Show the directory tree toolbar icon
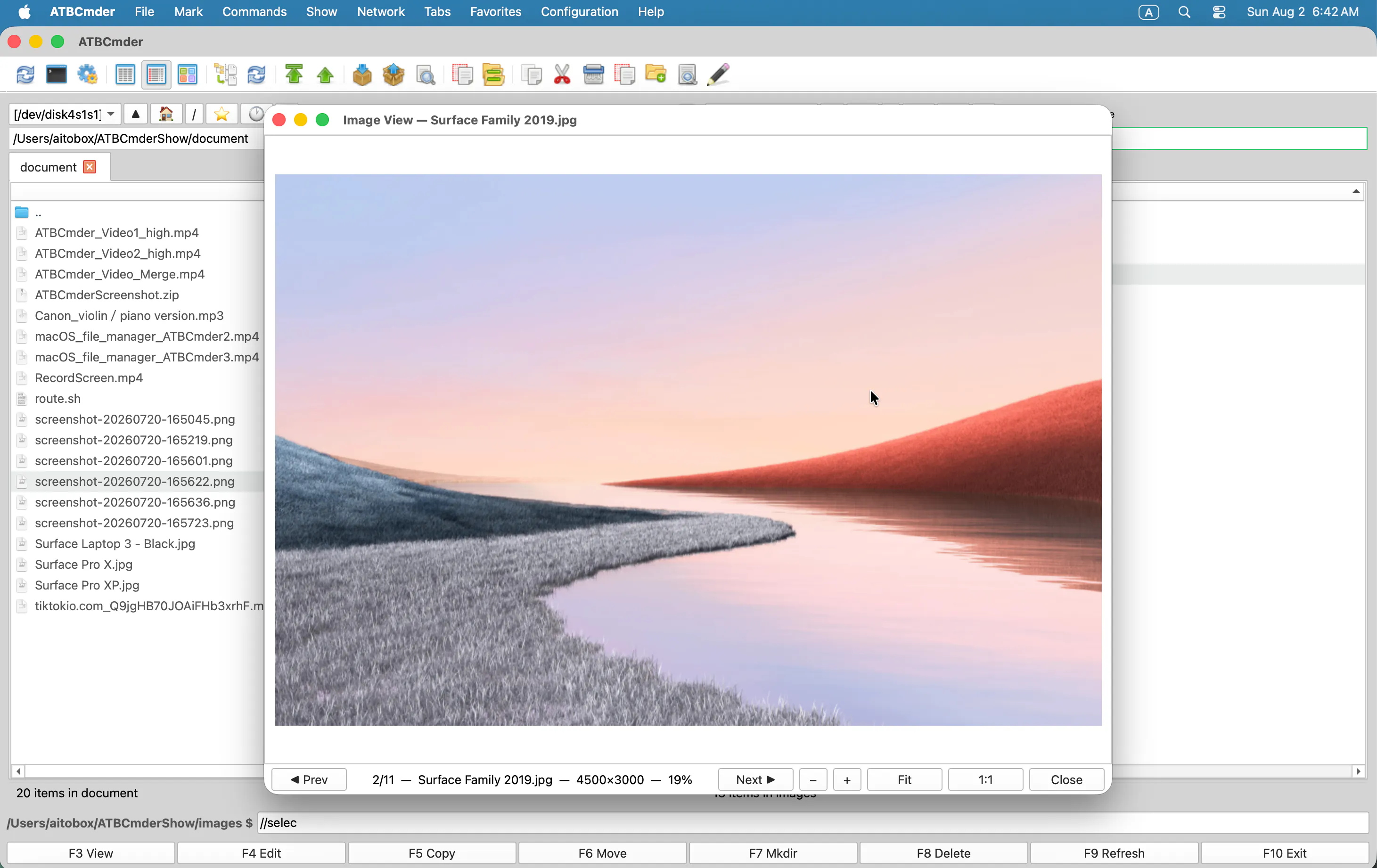The image size is (1377, 868). point(225,75)
